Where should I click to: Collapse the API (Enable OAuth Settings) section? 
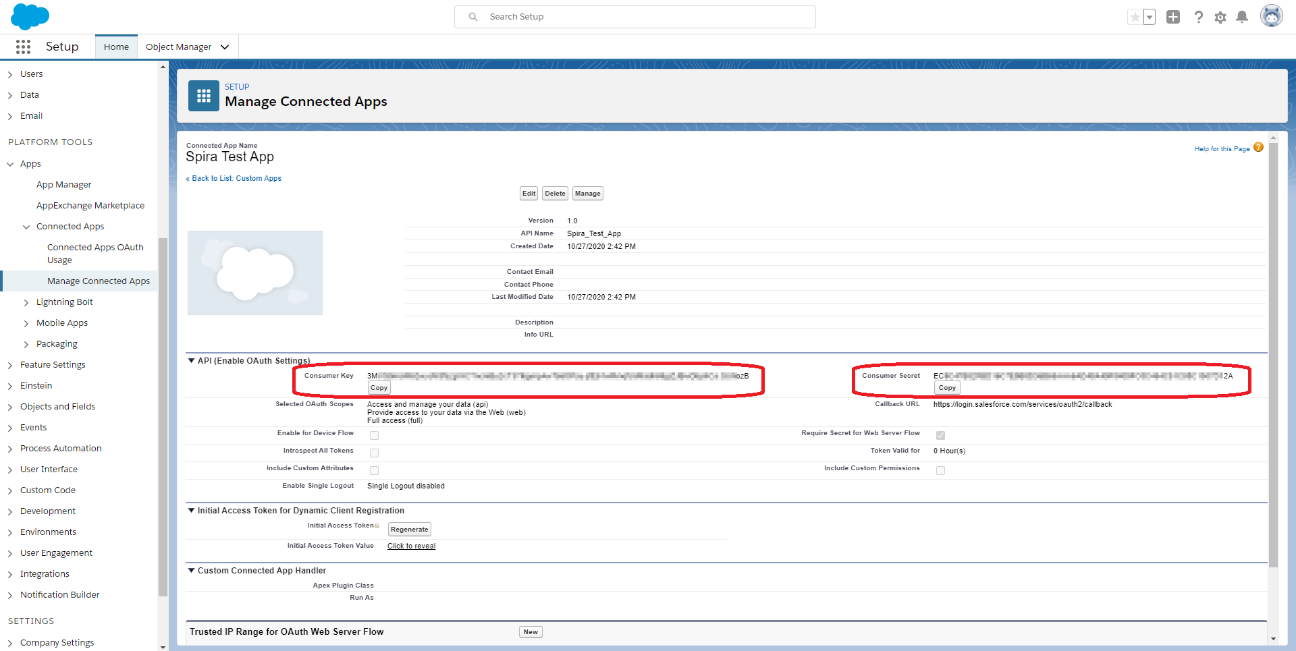coord(191,360)
